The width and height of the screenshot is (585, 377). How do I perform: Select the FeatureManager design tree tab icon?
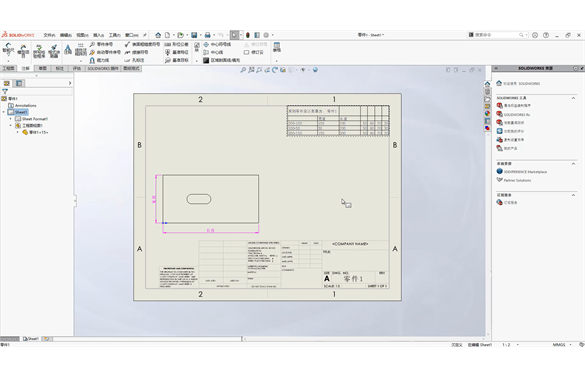click(x=7, y=83)
